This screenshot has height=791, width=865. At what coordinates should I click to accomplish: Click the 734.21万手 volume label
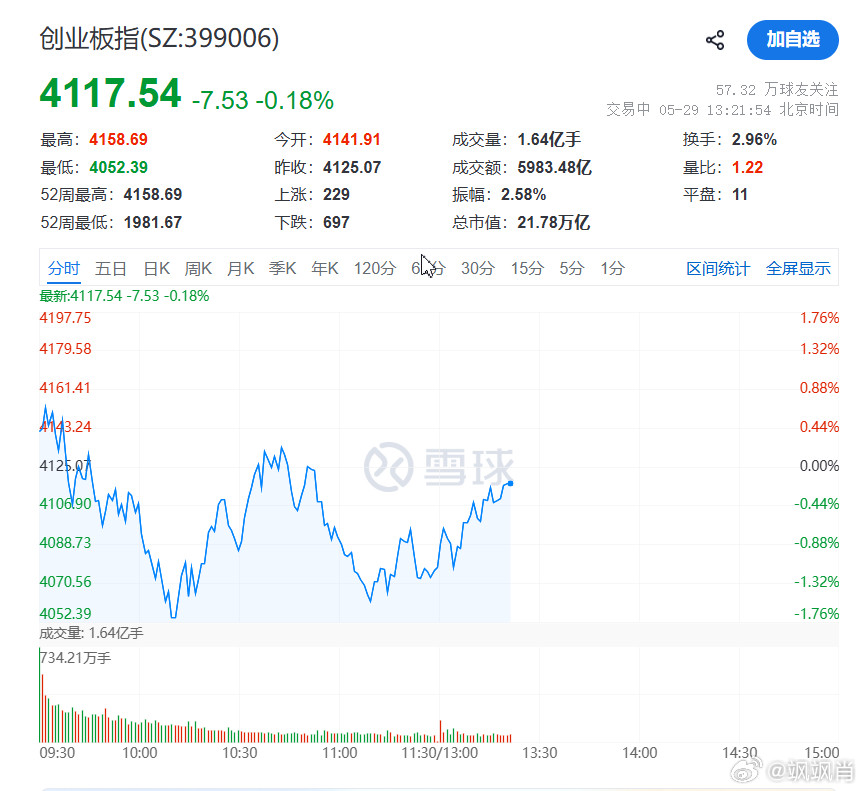pos(76,658)
